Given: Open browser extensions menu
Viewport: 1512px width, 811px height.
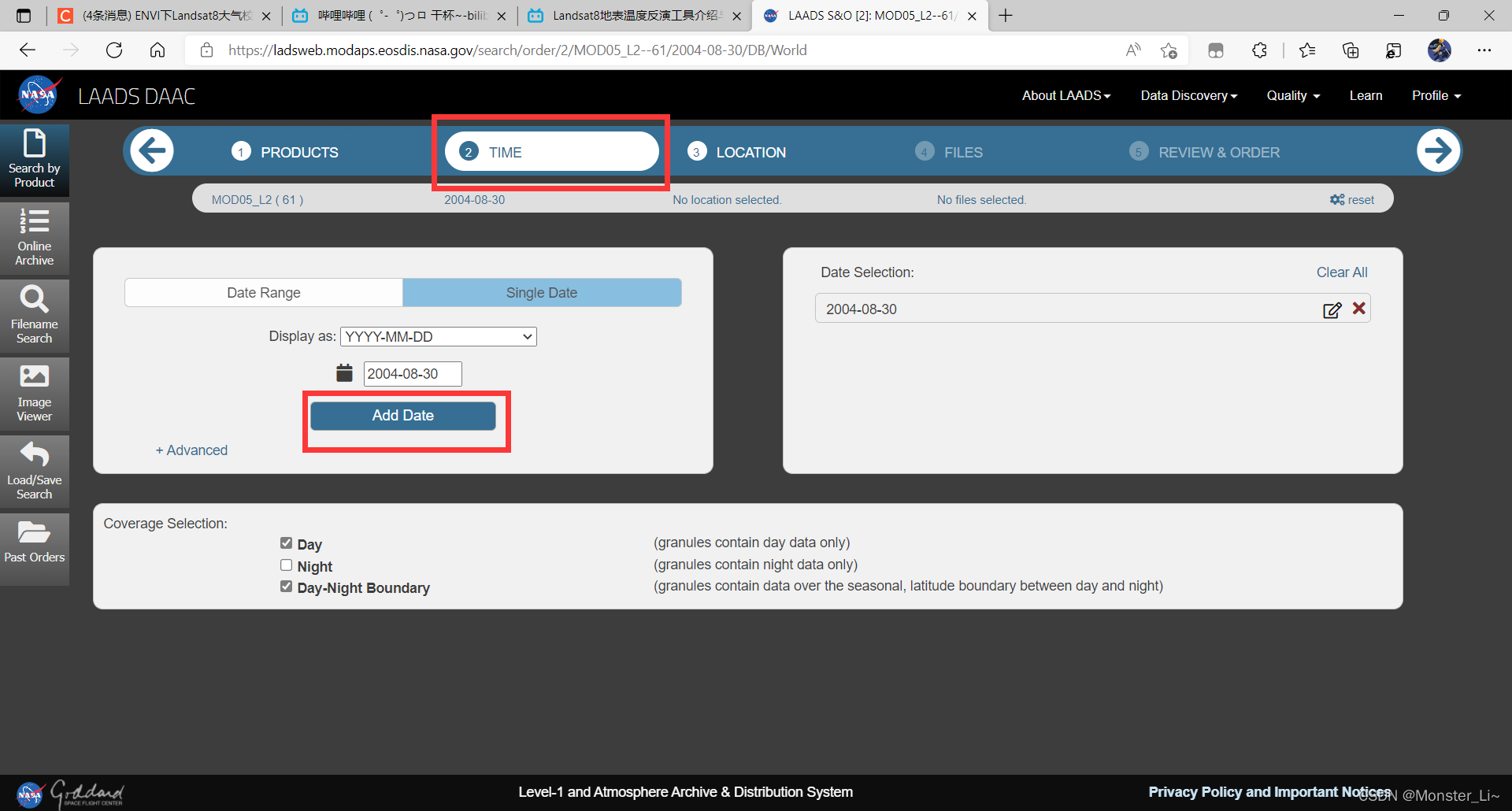Looking at the screenshot, I should (x=1259, y=50).
